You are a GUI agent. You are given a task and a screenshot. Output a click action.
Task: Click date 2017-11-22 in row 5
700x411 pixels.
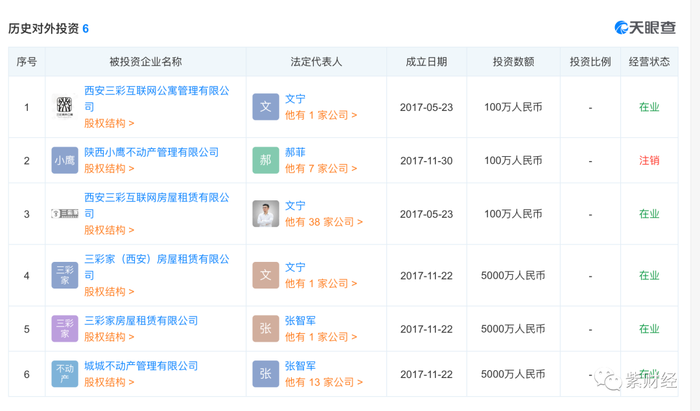[x=426, y=329]
